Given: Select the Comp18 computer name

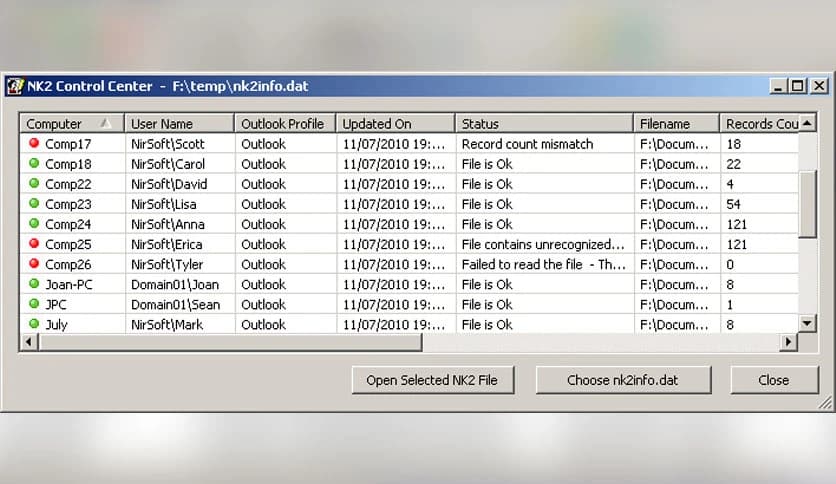Looking at the screenshot, I should pos(68,164).
